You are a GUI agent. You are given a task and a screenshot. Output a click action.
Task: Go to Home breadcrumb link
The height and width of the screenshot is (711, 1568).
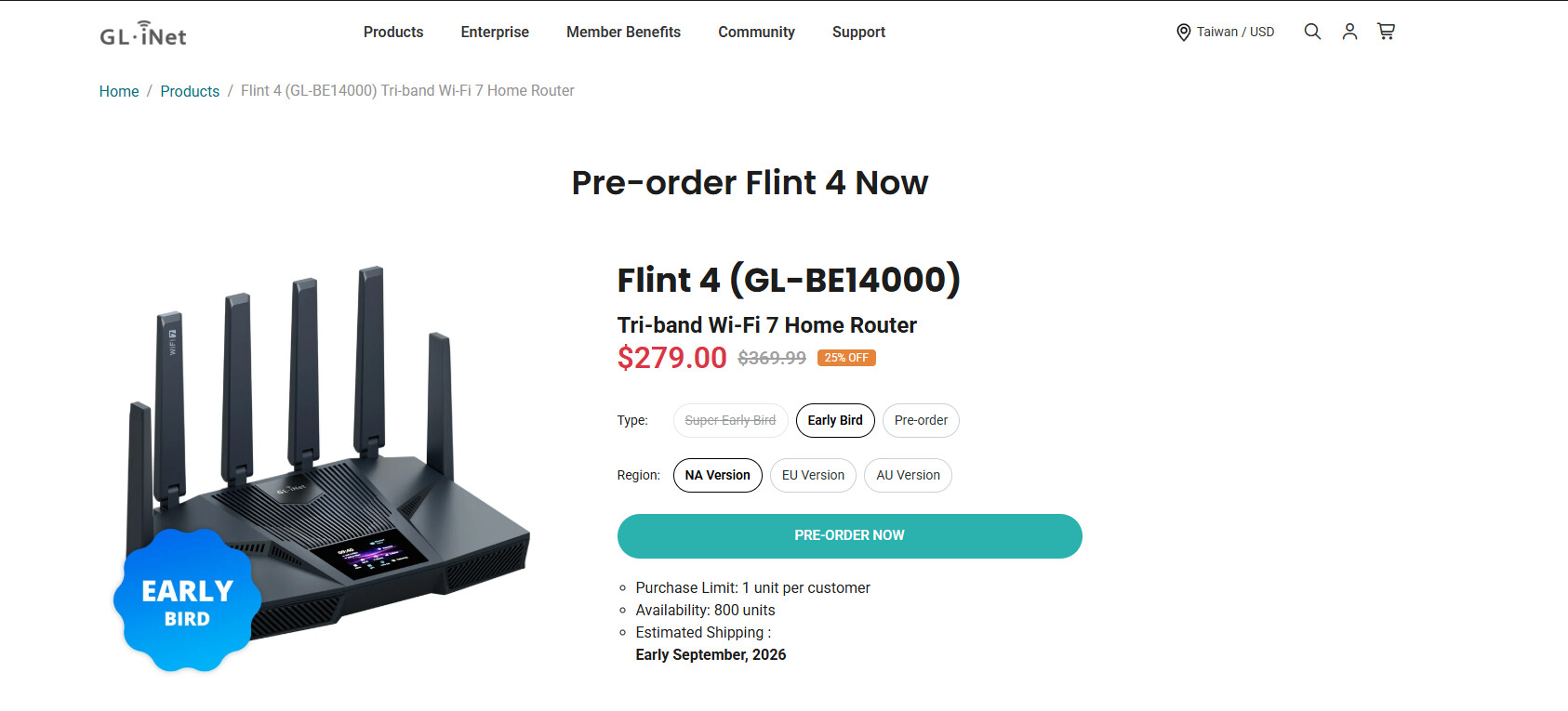119,91
